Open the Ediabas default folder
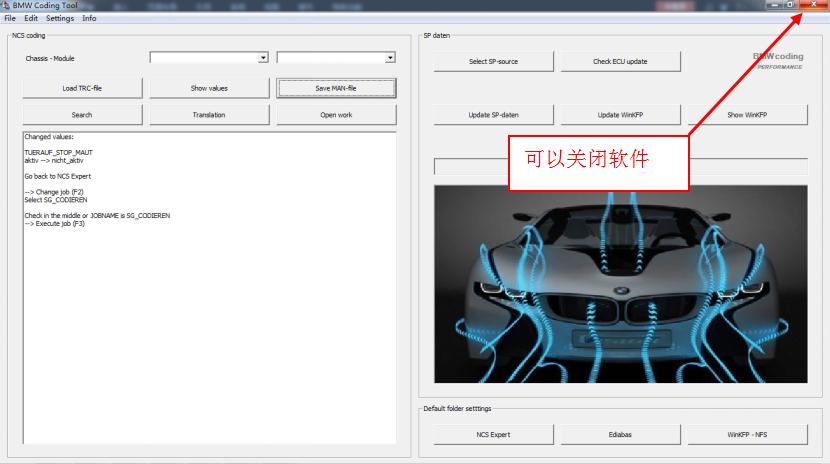This screenshot has width=830, height=464. click(620, 434)
